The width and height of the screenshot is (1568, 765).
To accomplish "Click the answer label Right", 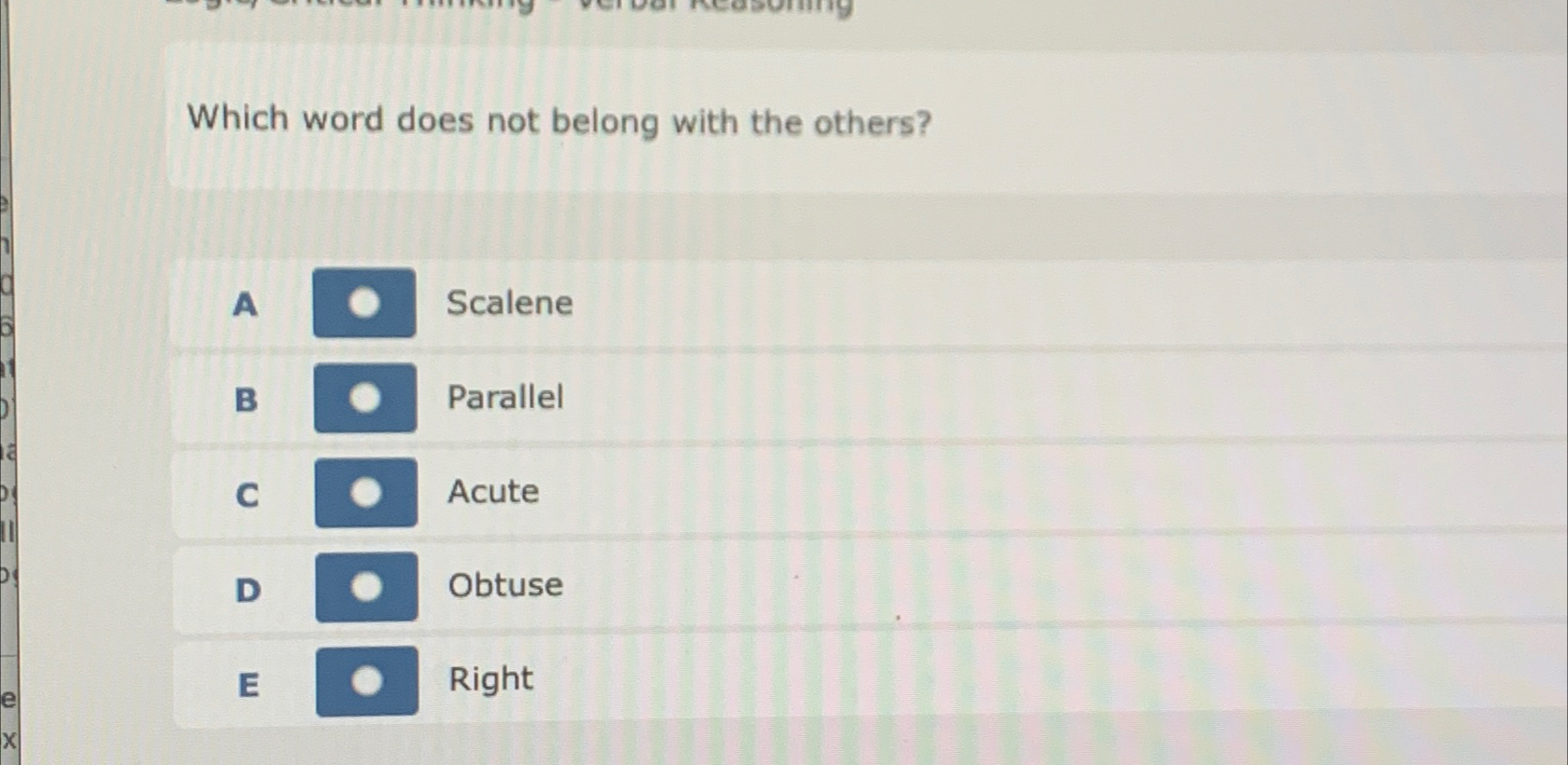I will click(x=489, y=680).
